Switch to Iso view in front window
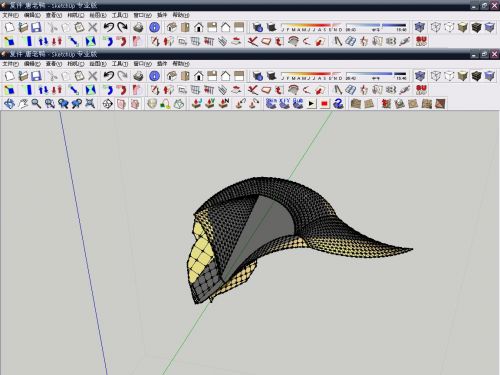Image resolution: width=500 pixels, height=375 pixels. (172, 76)
